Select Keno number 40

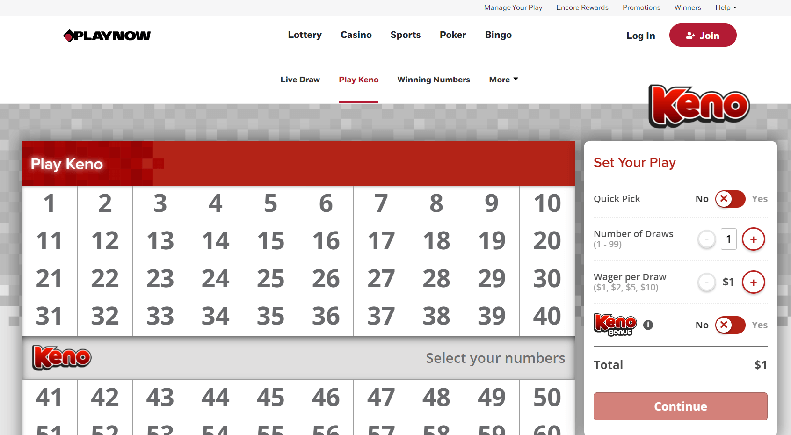[x=547, y=316]
